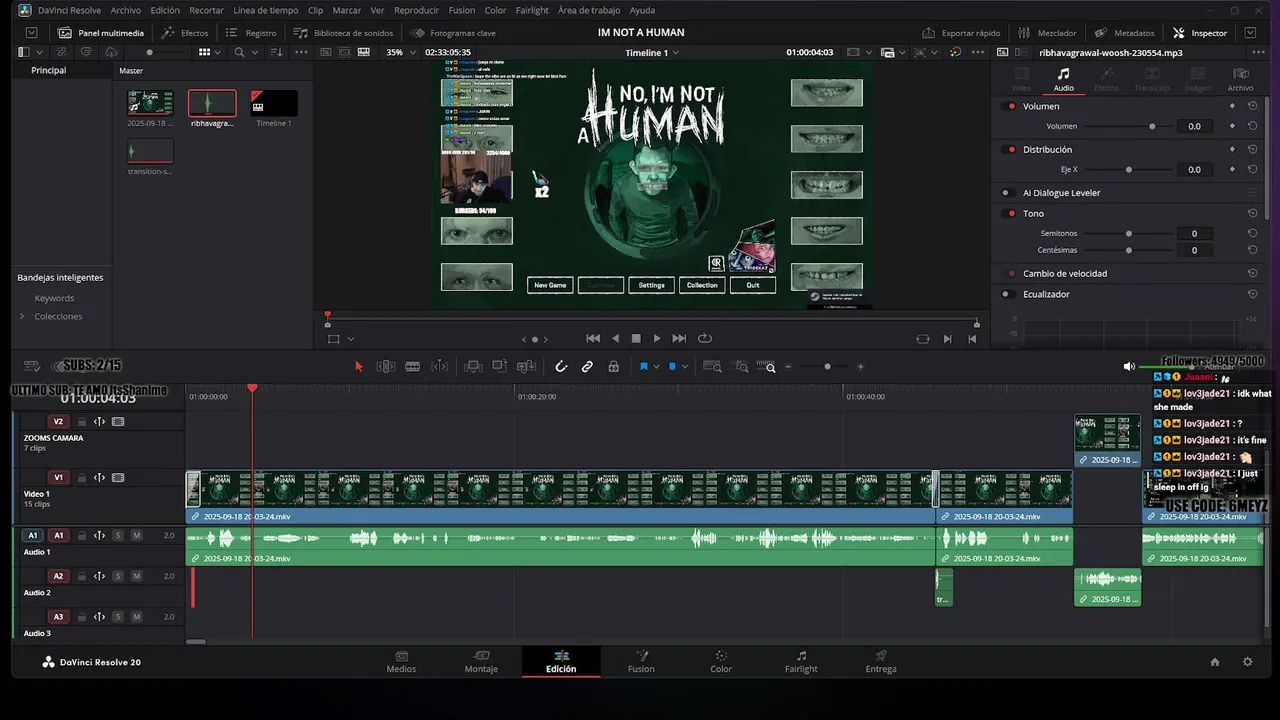Open Efectos panel
This screenshot has height=720, width=1280.
pyautogui.click(x=185, y=33)
